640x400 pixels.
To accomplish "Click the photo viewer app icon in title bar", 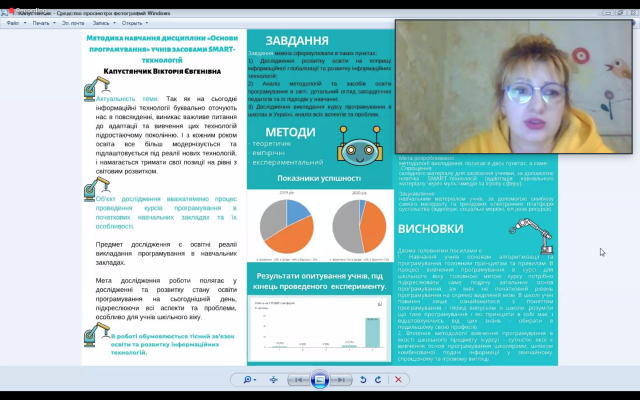I will (5, 13).
